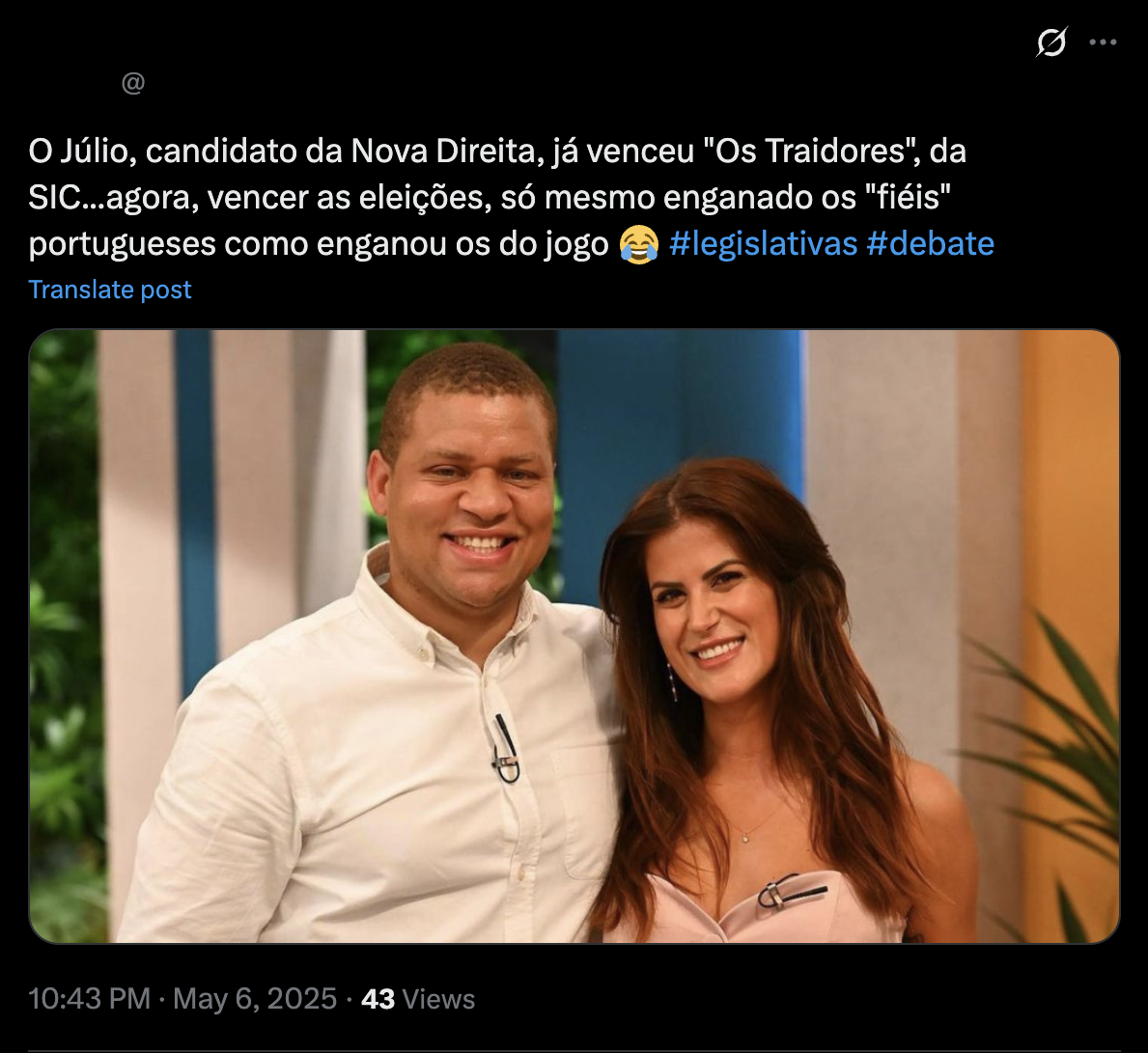Click the lapel microphone on white shirt
Viewport: 1148px width, 1053px height.
pyautogui.click(x=505, y=750)
